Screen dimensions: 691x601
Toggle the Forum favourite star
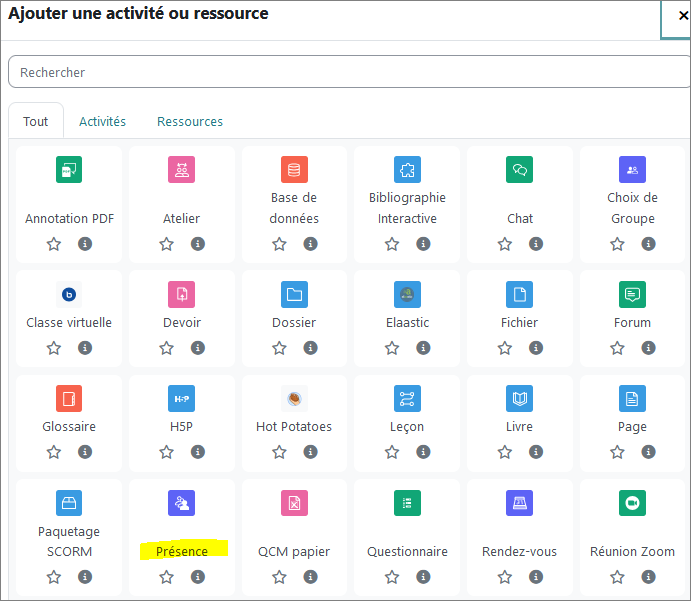tap(617, 348)
